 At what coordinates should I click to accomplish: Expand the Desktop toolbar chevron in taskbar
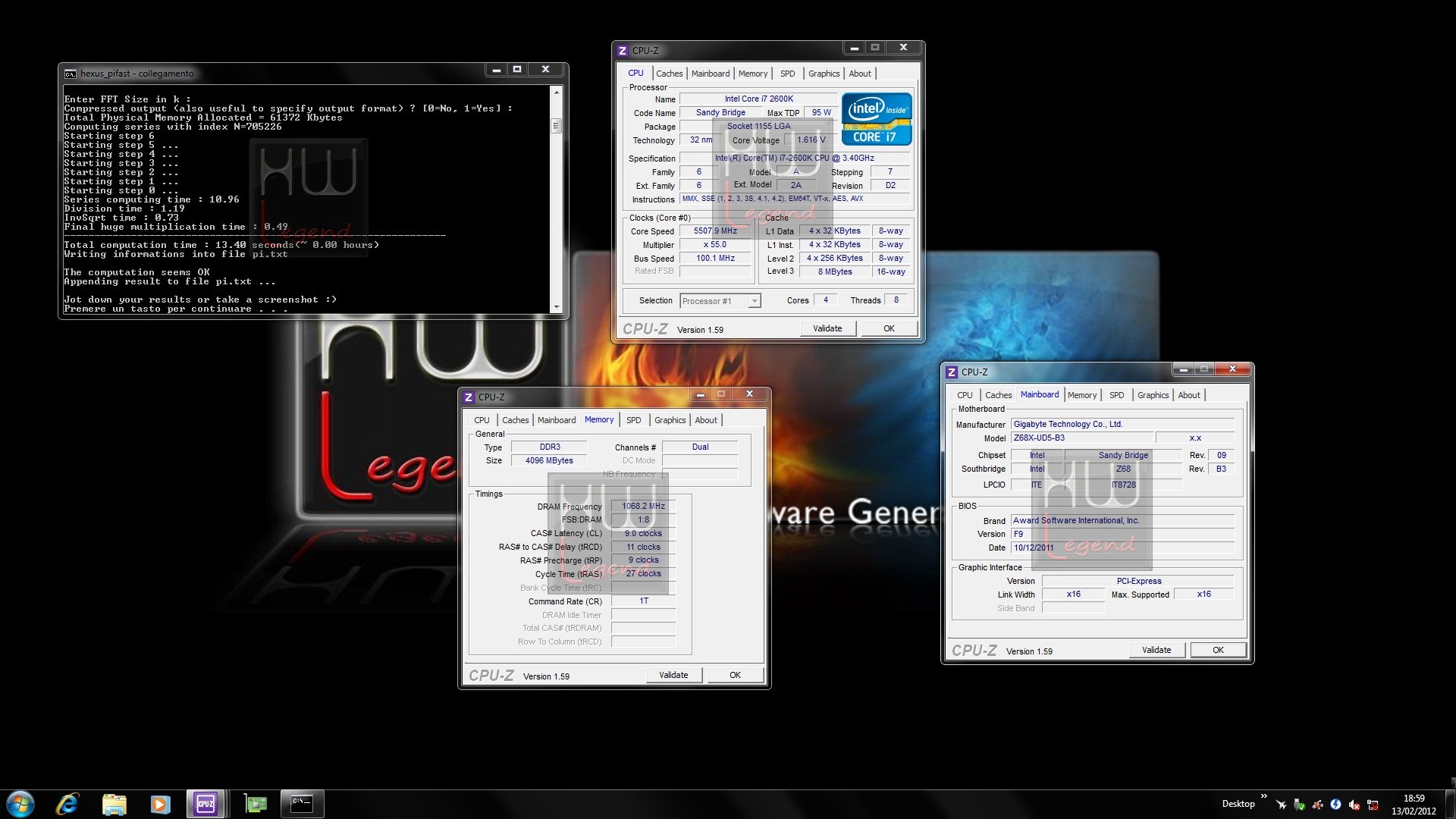(1263, 797)
